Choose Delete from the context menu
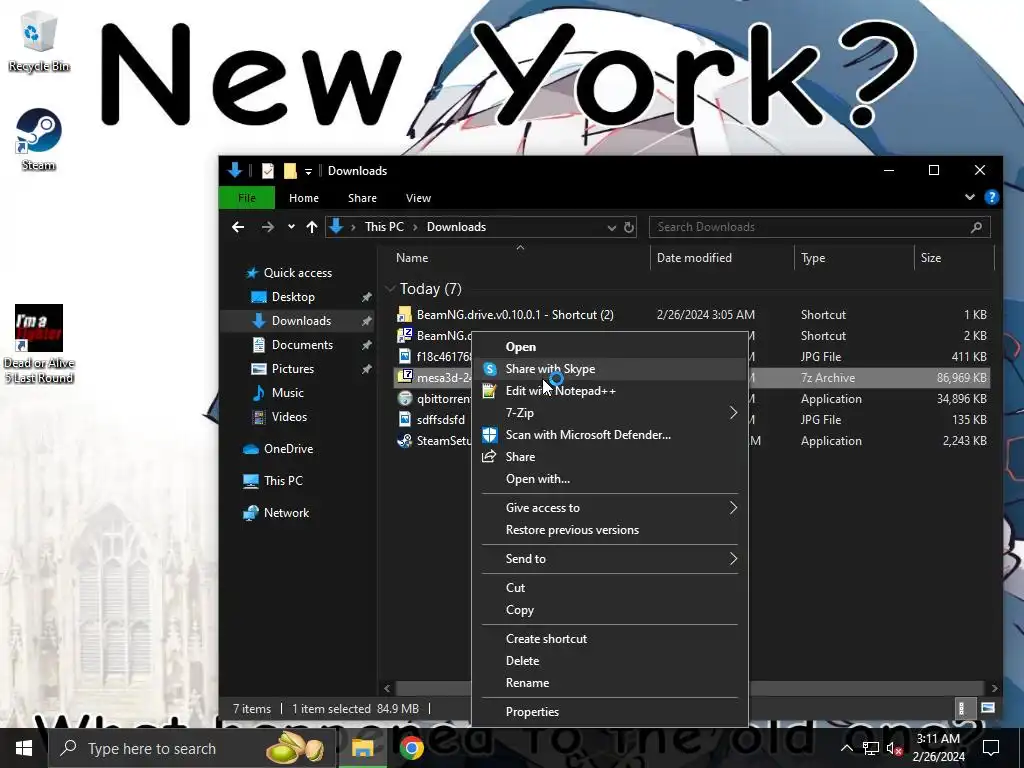Viewport: 1024px width, 768px height. [x=522, y=661]
